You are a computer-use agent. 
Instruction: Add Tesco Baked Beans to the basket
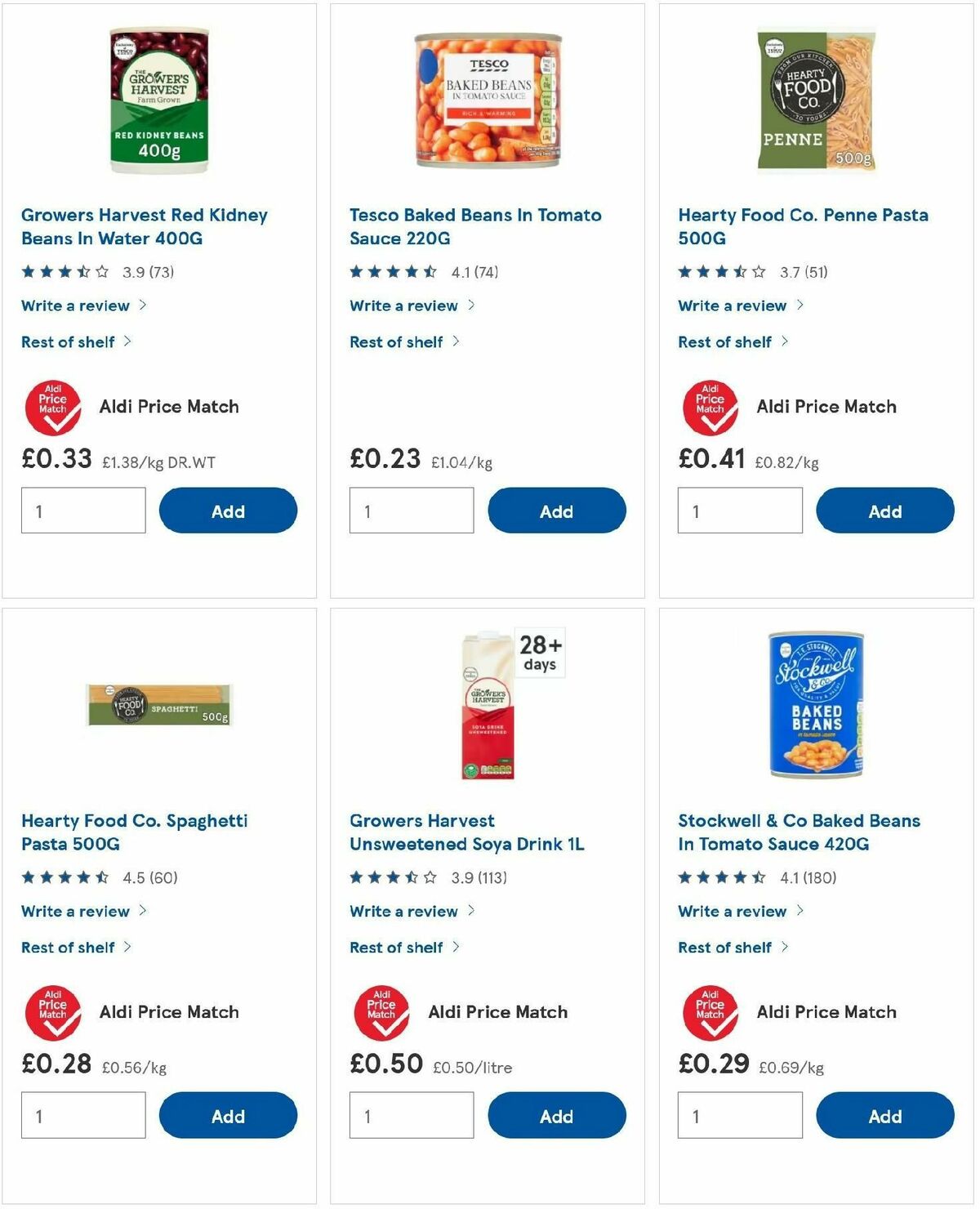(x=556, y=511)
